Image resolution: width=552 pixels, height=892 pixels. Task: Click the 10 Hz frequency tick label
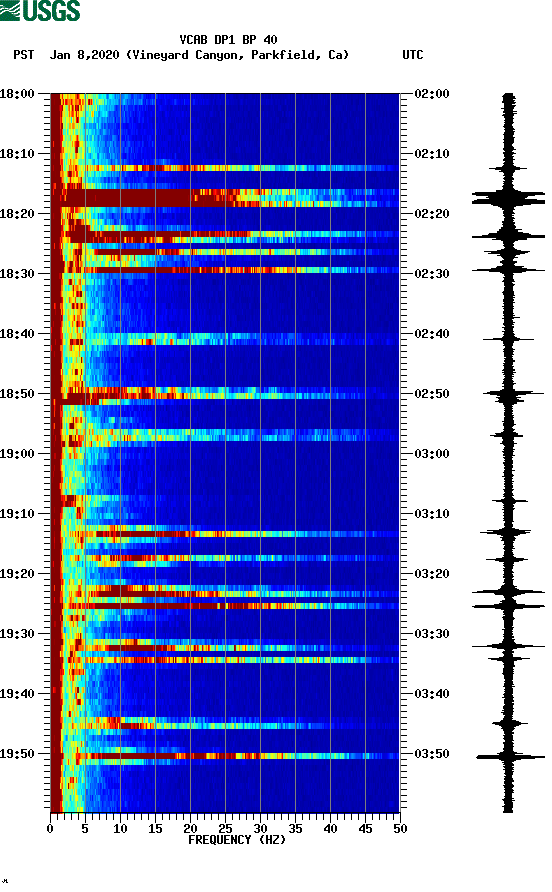120,829
